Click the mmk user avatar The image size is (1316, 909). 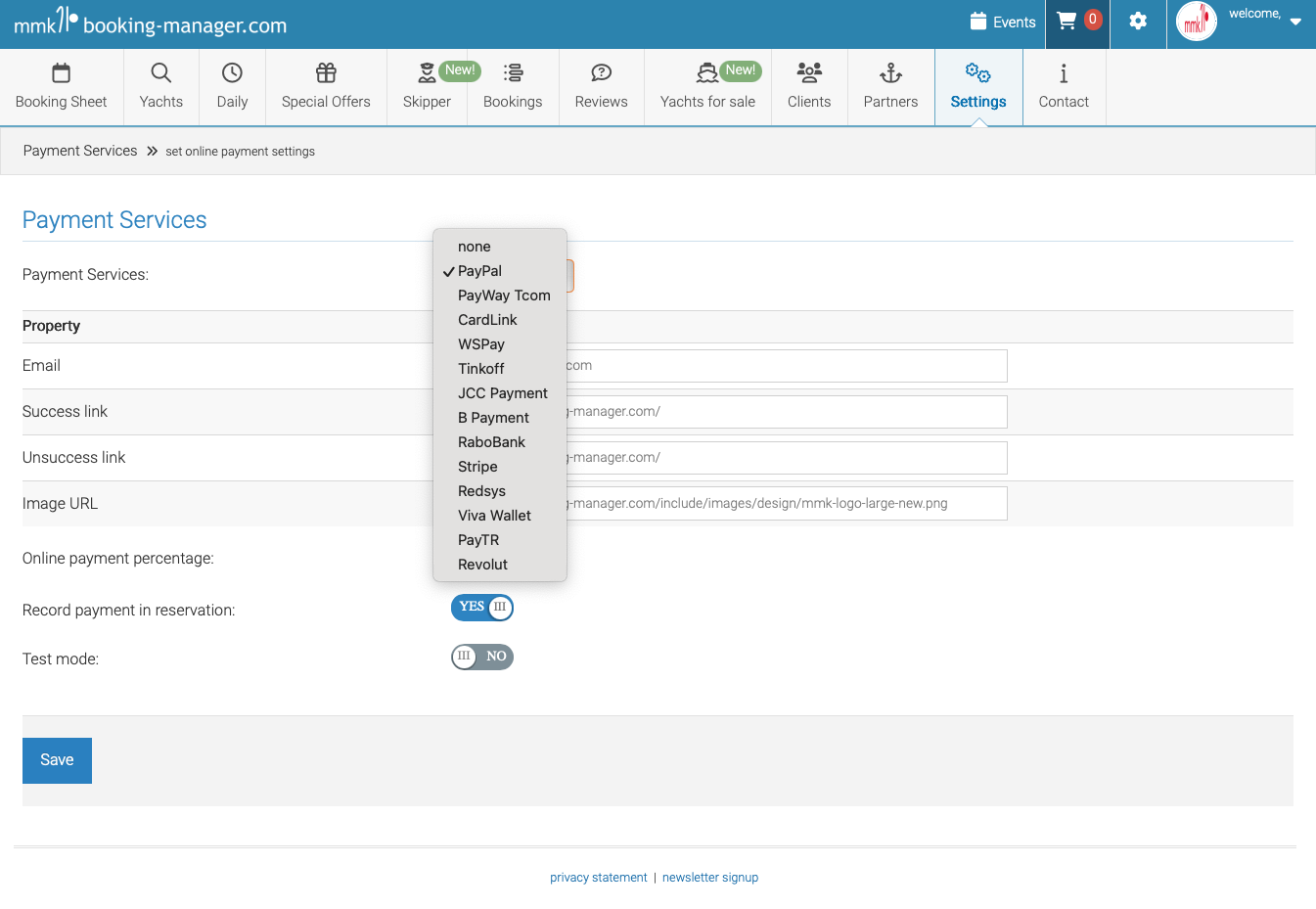[x=1196, y=22]
